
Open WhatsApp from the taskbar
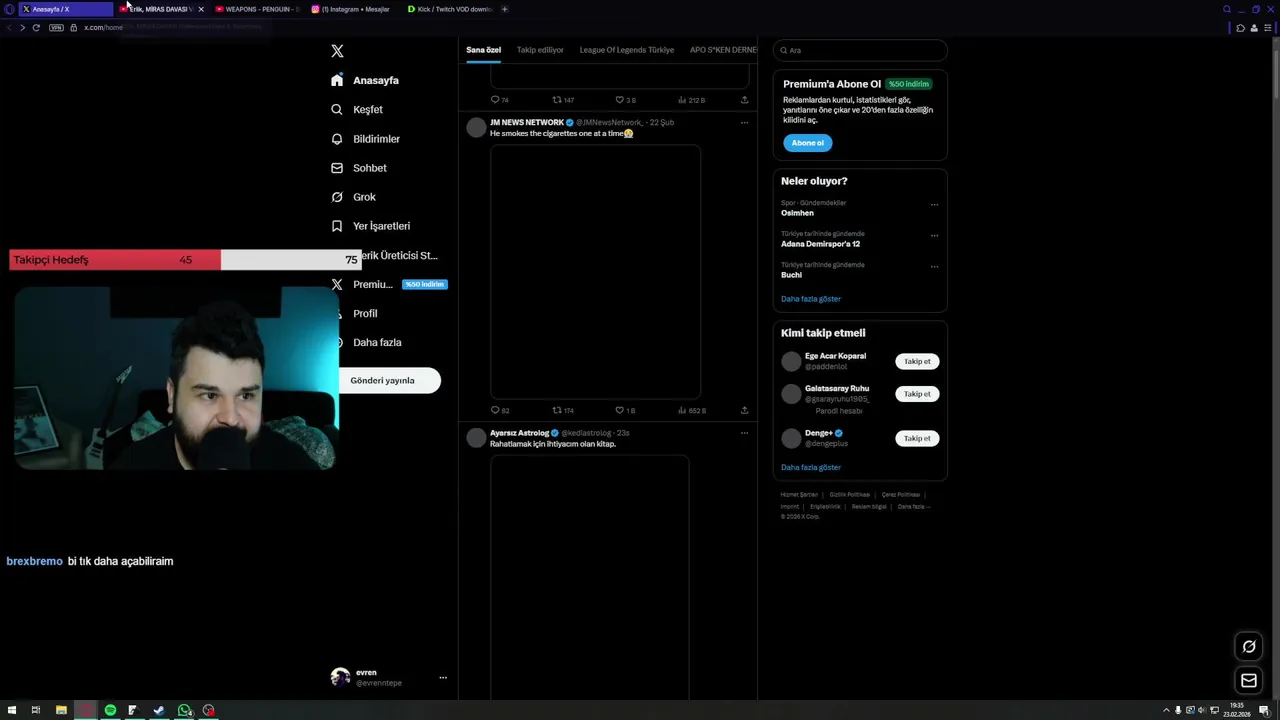coord(184,710)
